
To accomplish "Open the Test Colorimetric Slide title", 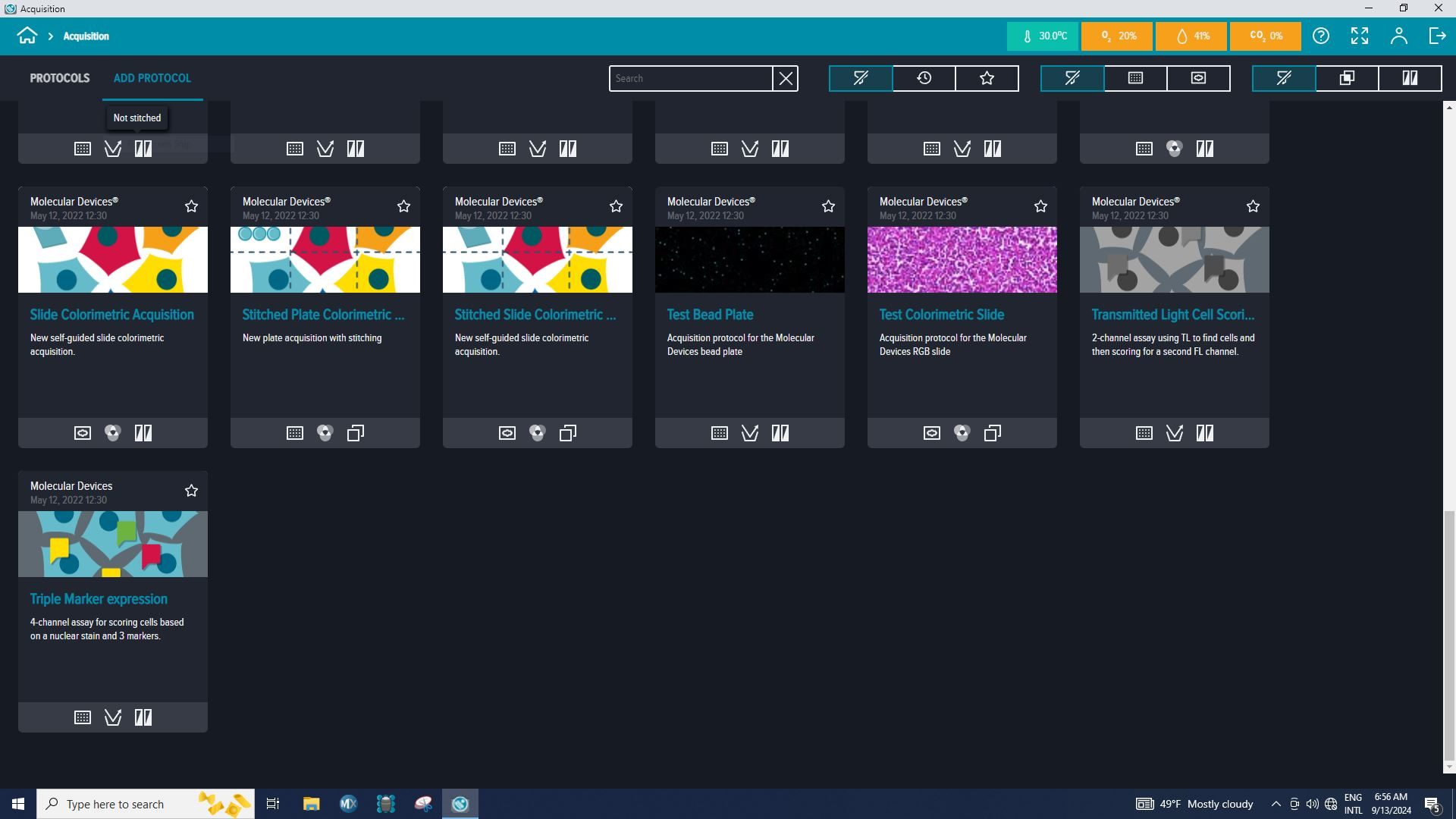I will 942,315.
